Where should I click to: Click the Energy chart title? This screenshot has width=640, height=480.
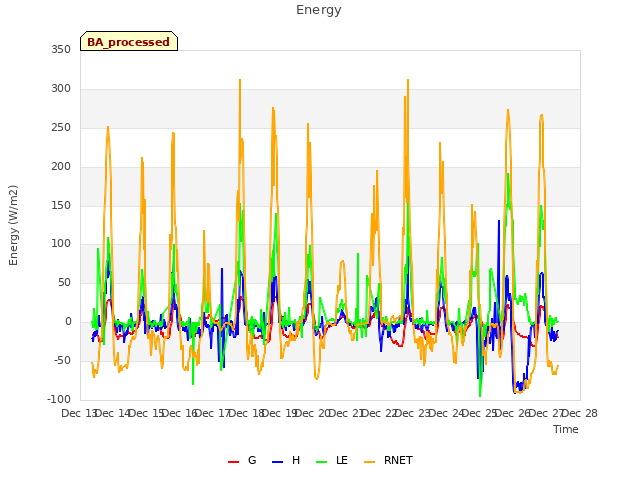click(x=319, y=10)
